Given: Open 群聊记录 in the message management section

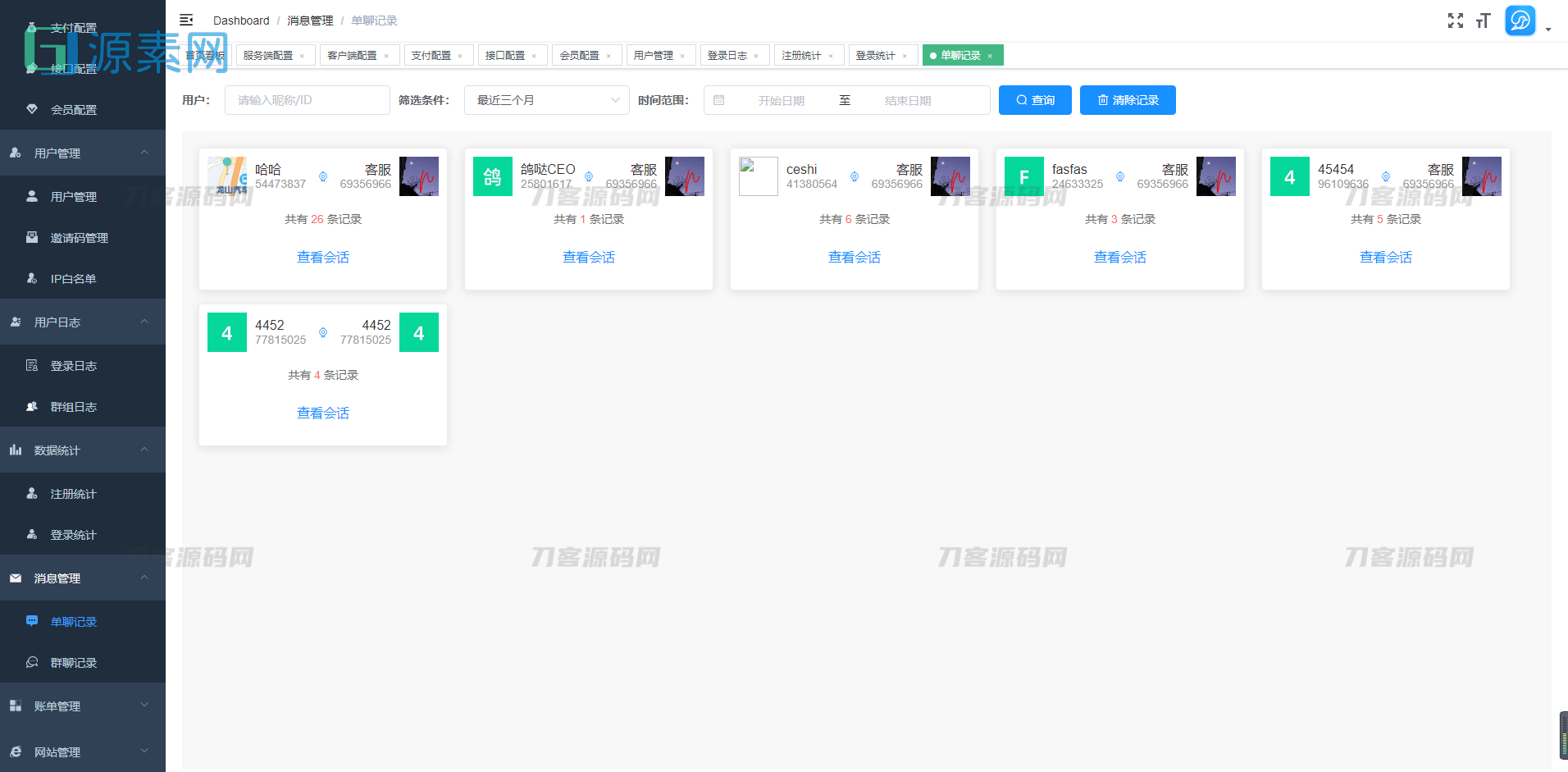Looking at the screenshot, I should pyautogui.click(x=73, y=662).
